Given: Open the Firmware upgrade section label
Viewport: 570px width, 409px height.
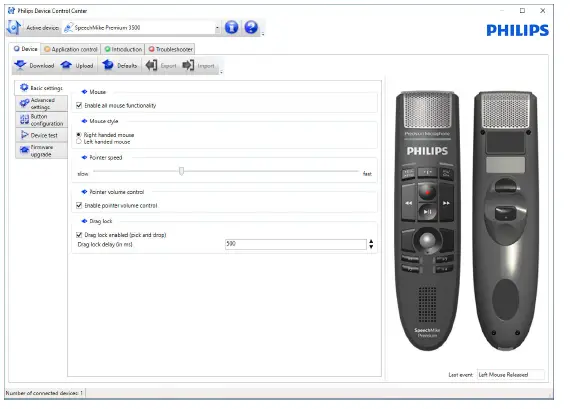Looking at the screenshot, I should pos(42,151).
